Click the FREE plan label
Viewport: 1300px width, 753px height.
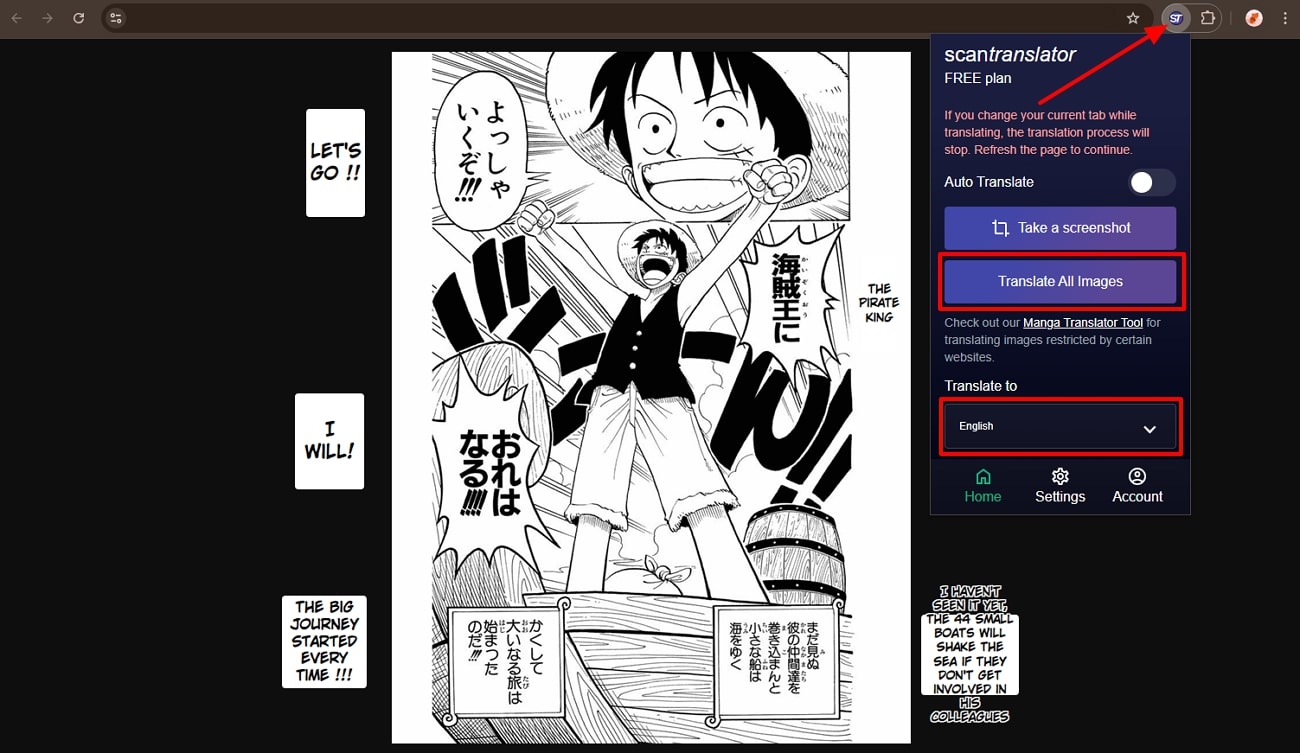pyautogui.click(x=978, y=78)
